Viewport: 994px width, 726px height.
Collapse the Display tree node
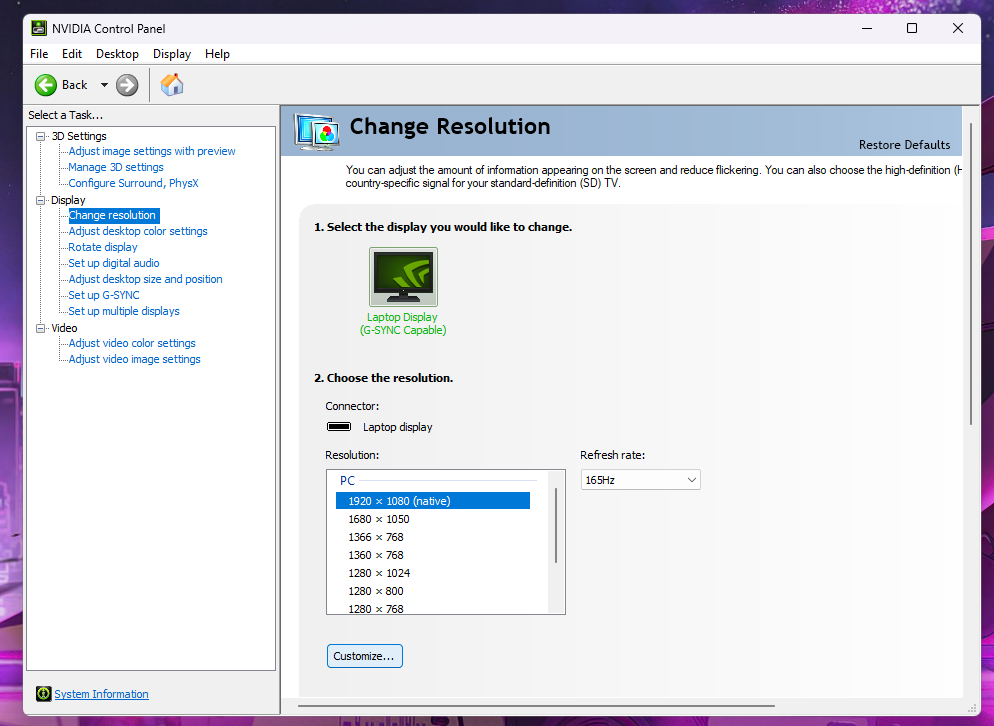41,200
